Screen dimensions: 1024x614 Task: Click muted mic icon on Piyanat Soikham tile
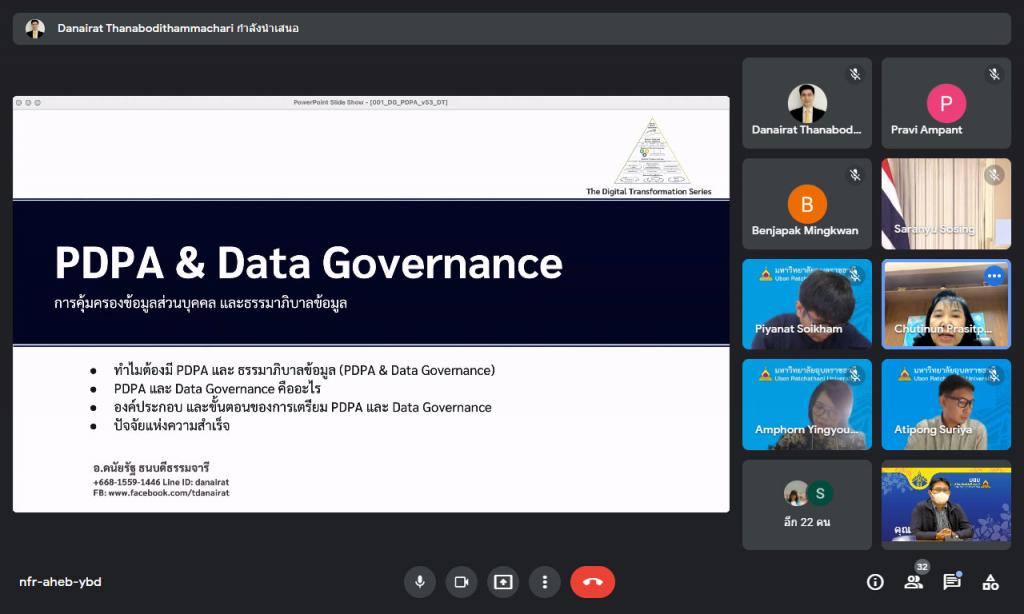[x=855, y=276]
